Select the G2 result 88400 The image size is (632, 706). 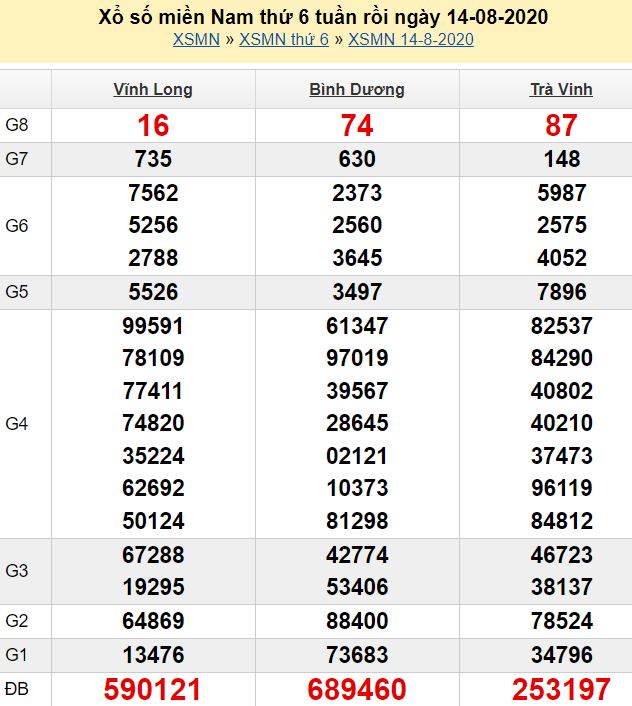click(357, 621)
